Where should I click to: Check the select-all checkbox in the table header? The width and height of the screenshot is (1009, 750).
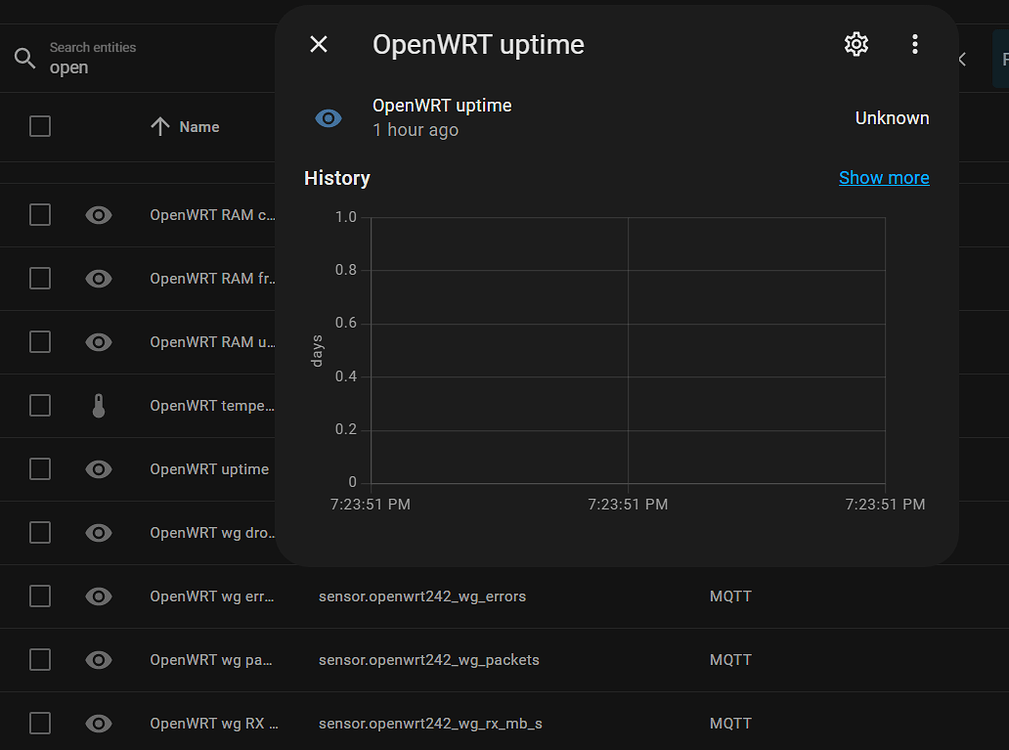click(x=39, y=126)
